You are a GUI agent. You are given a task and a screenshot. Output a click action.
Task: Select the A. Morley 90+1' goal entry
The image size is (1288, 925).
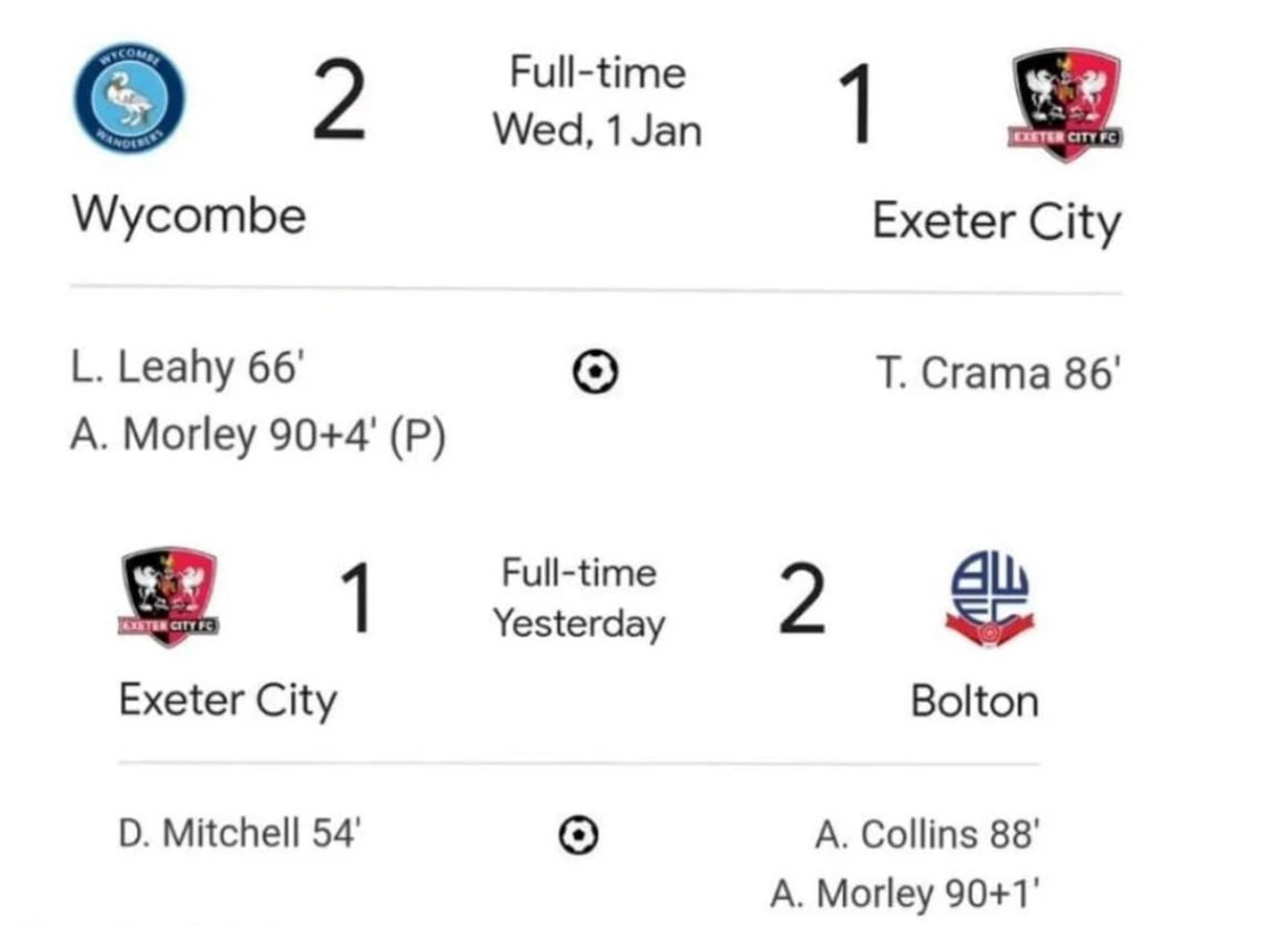(x=905, y=893)
